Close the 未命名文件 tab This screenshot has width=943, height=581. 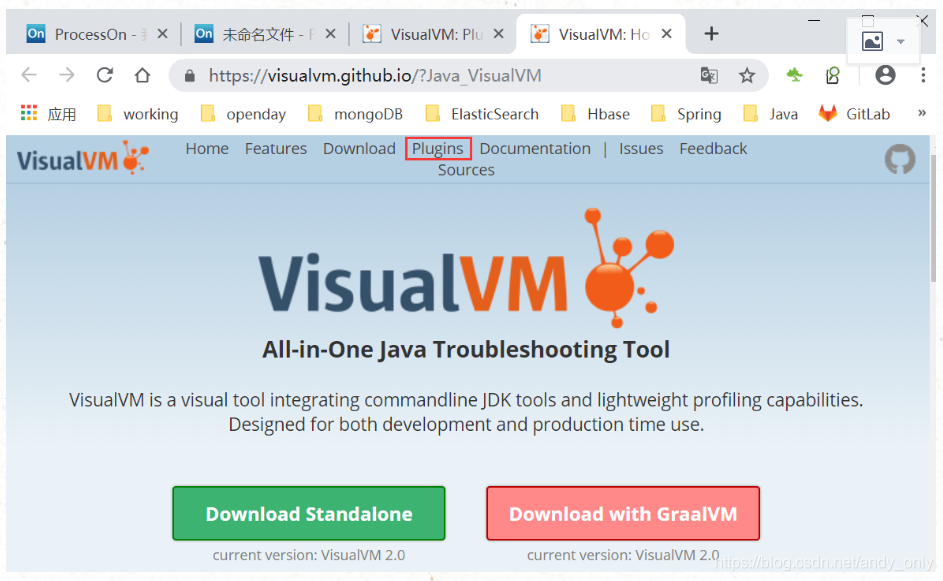pos(330,34)
